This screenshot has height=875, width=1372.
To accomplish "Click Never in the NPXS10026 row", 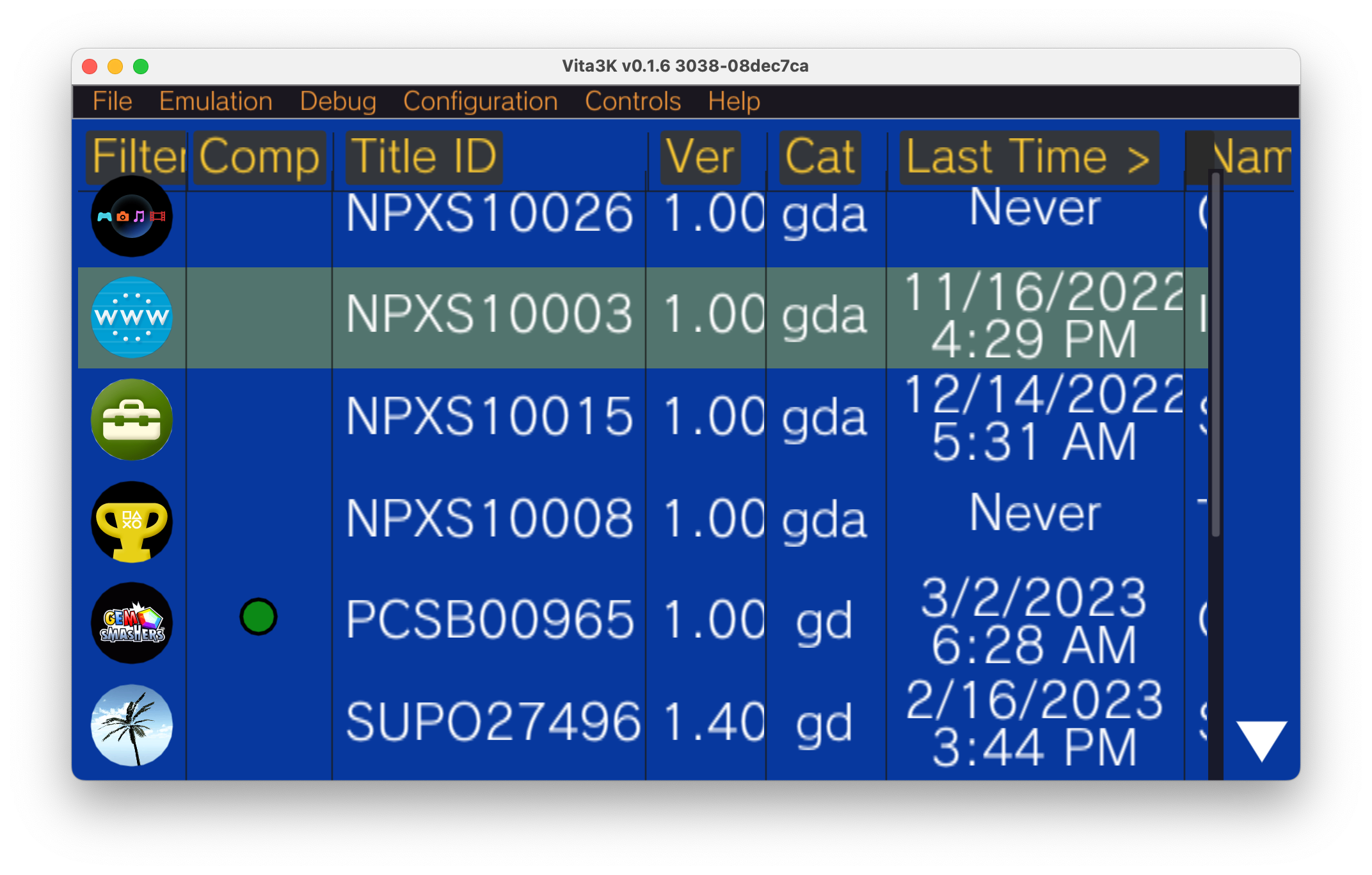I will 1035,207.
